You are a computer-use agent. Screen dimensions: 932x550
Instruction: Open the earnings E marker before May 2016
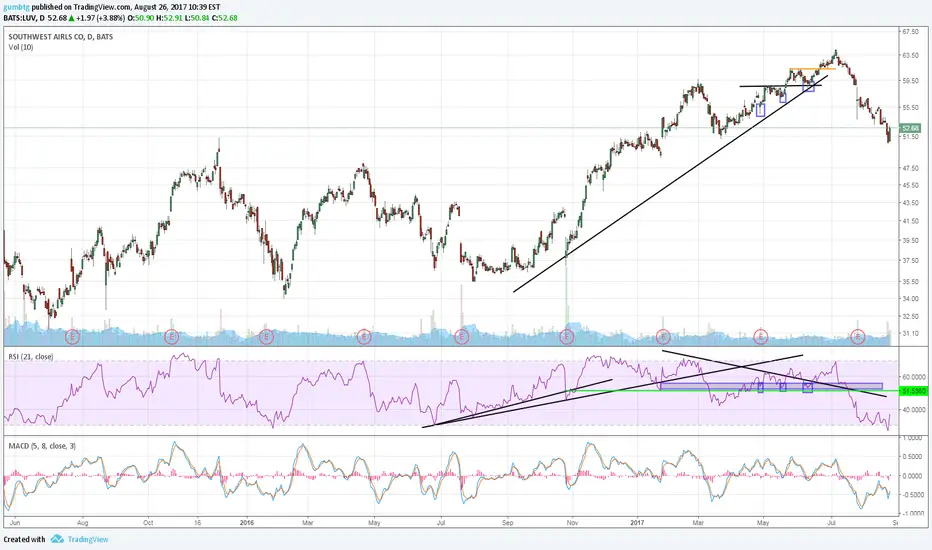(x=364, y=337)
